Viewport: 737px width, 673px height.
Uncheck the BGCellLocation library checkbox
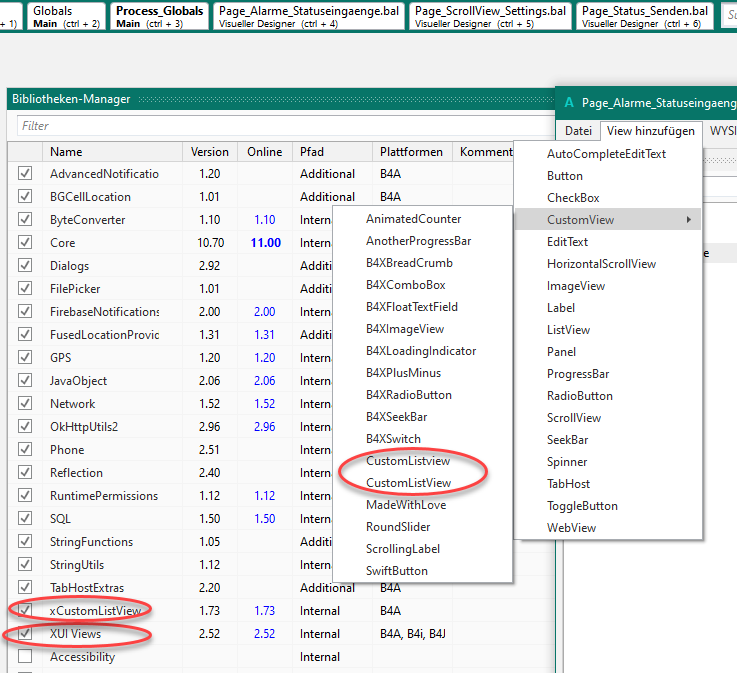[x=25, y=196]
